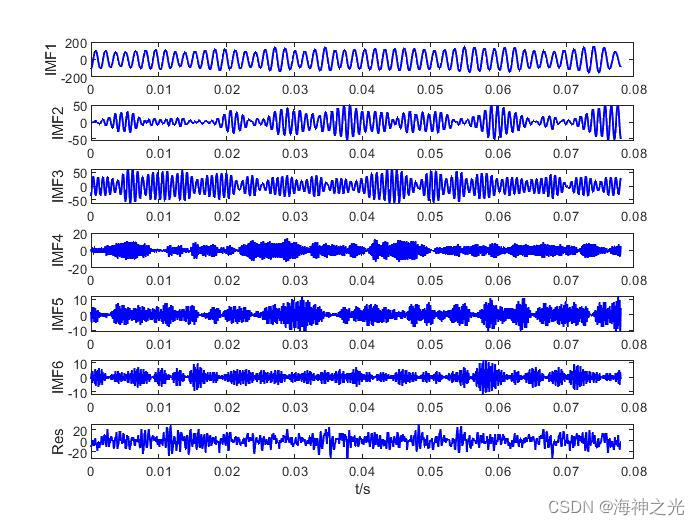Click the IMF4 y-axis label
Screen dimensions: 700x525
(58, 250)
